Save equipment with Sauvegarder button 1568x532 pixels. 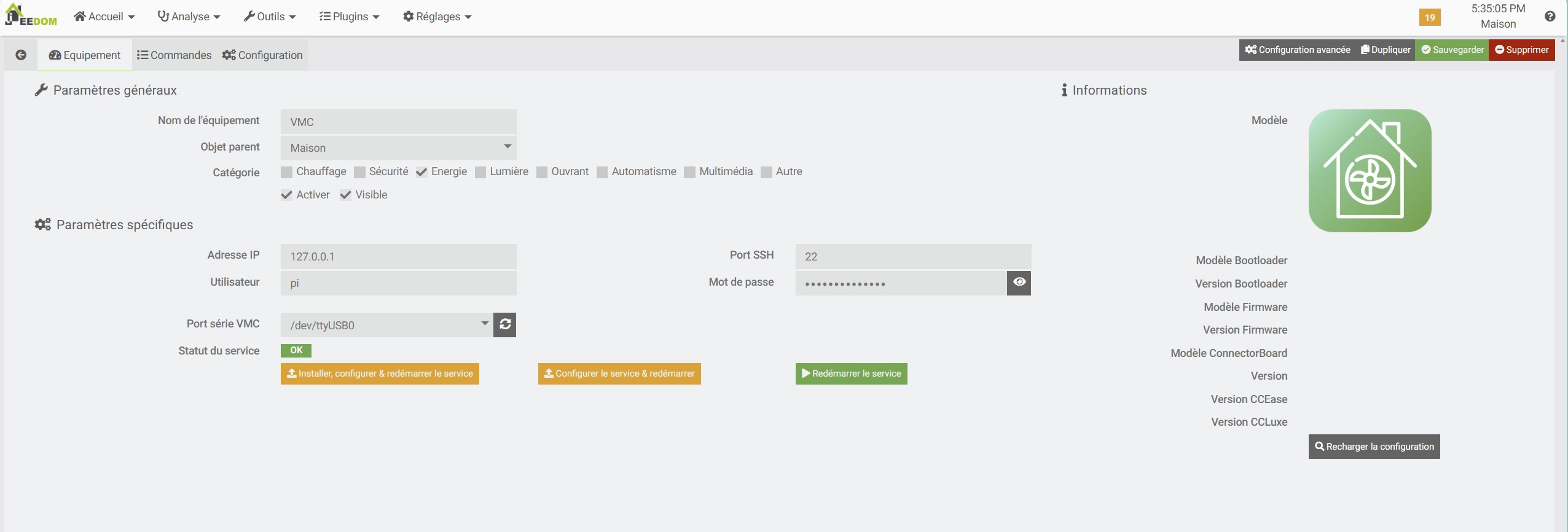point(1452,50)
